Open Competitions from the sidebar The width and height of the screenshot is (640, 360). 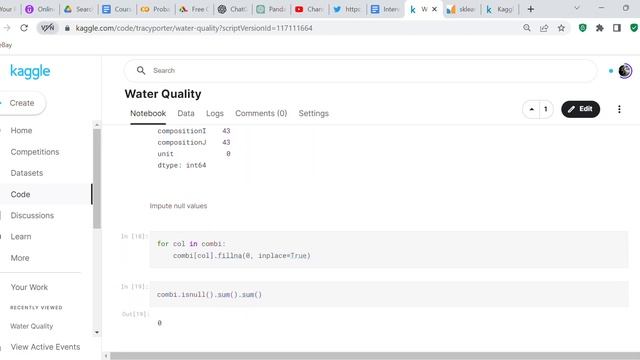(35, 152)
